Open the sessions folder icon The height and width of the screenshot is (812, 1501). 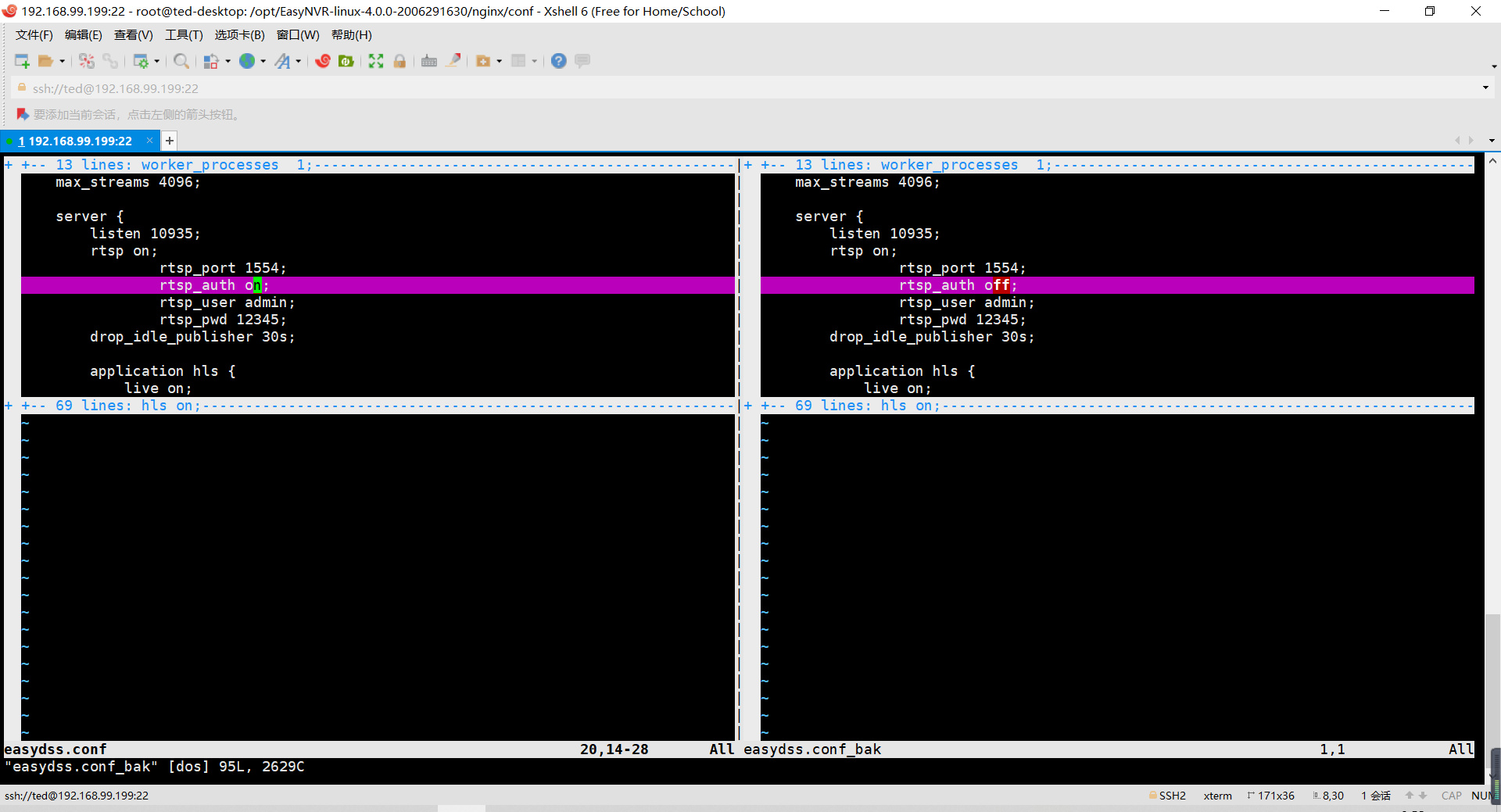coord(46,61)
